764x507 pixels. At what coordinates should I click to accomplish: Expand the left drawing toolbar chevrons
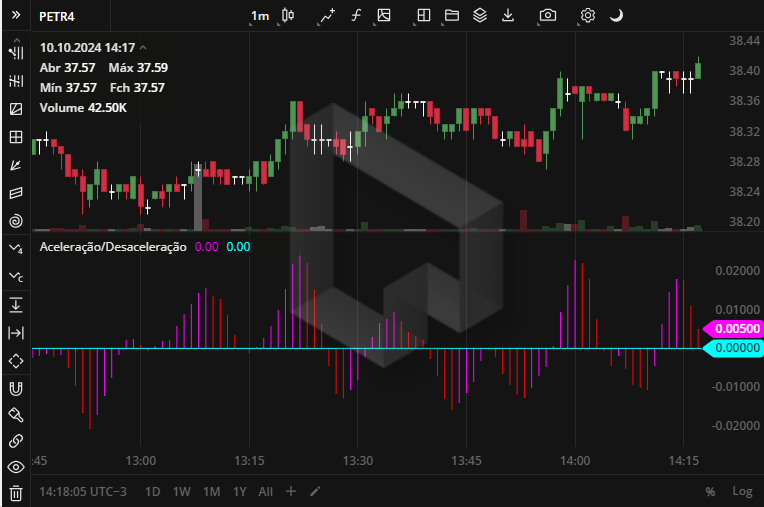click(x=16, y=15)
